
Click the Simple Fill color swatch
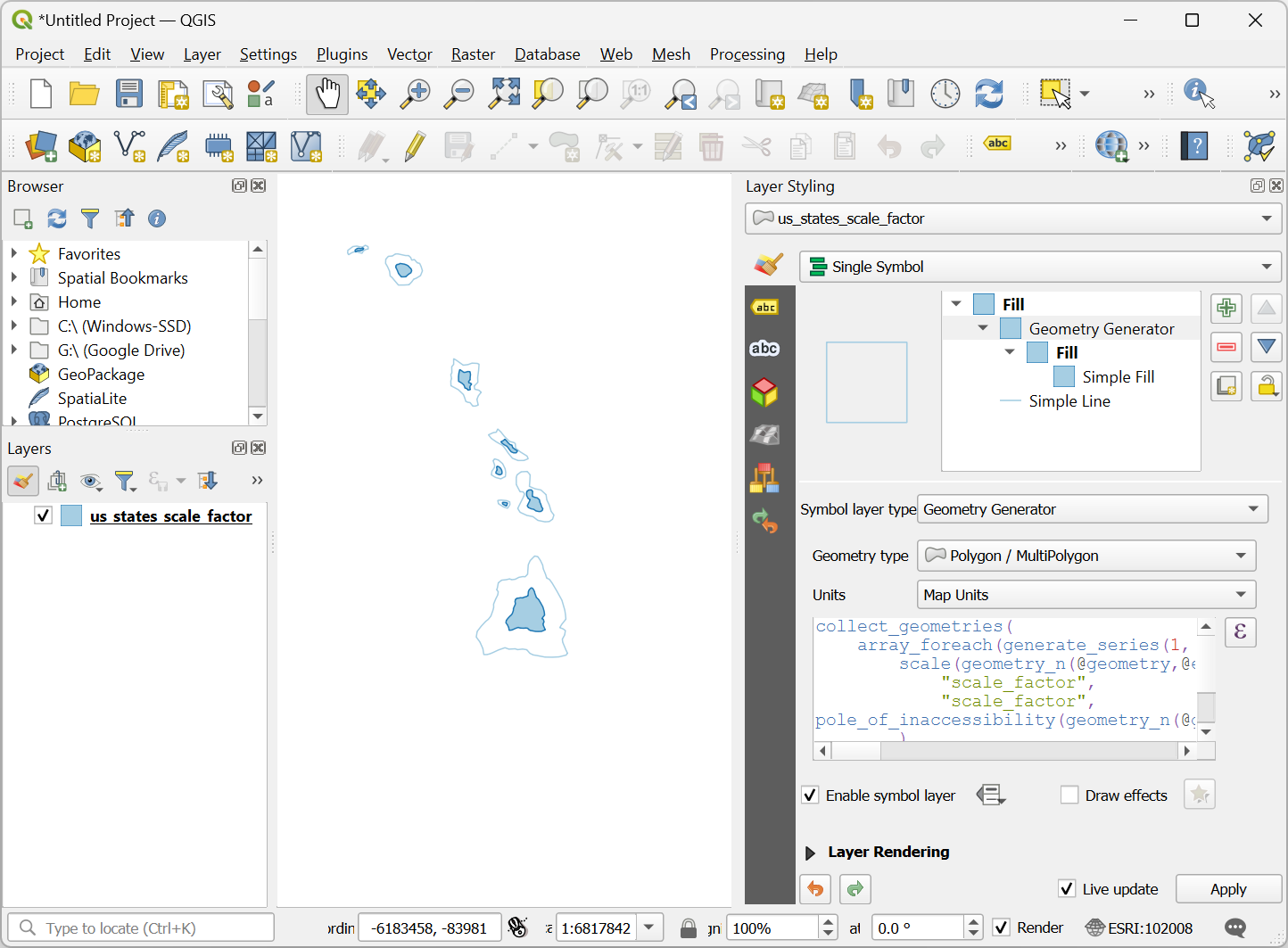(x=1064, y=377)
